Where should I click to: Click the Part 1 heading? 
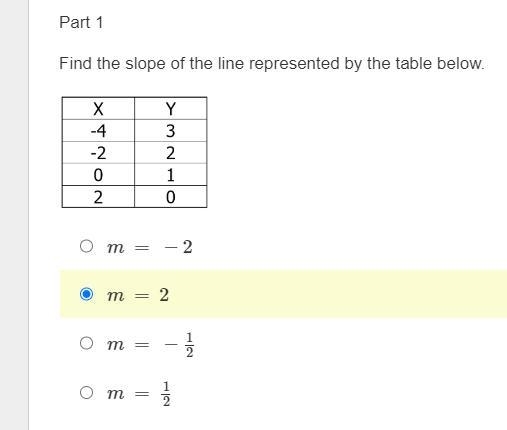click(x=81, y=23)
